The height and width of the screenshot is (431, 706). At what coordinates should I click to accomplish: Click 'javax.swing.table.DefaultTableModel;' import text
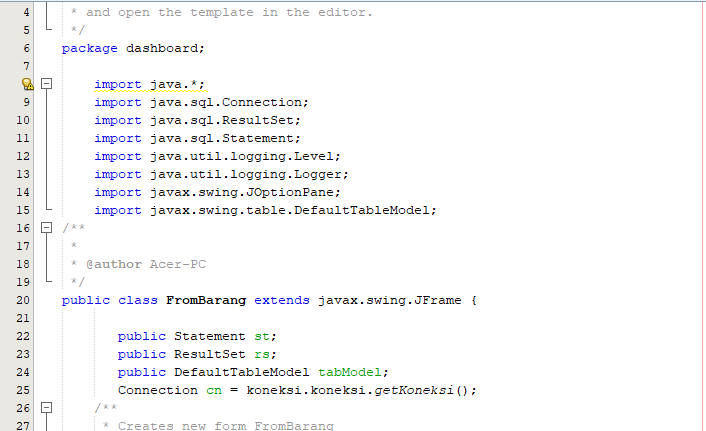click(x=293, y=210)
